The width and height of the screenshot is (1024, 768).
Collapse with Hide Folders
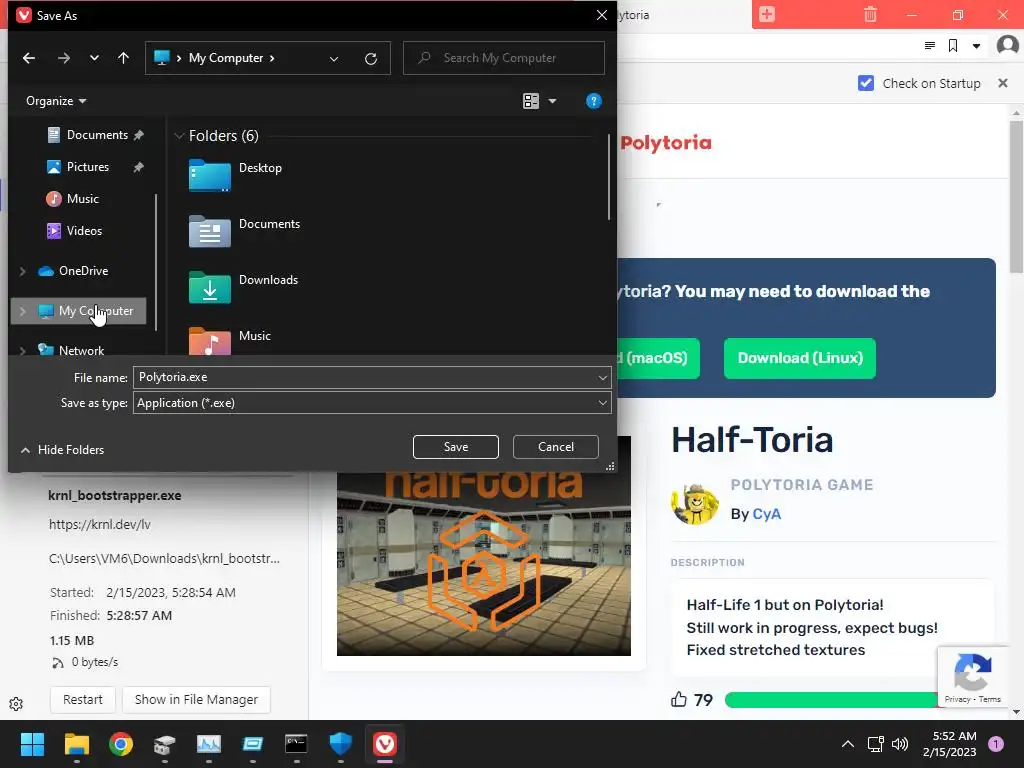(x=62, y=450)
